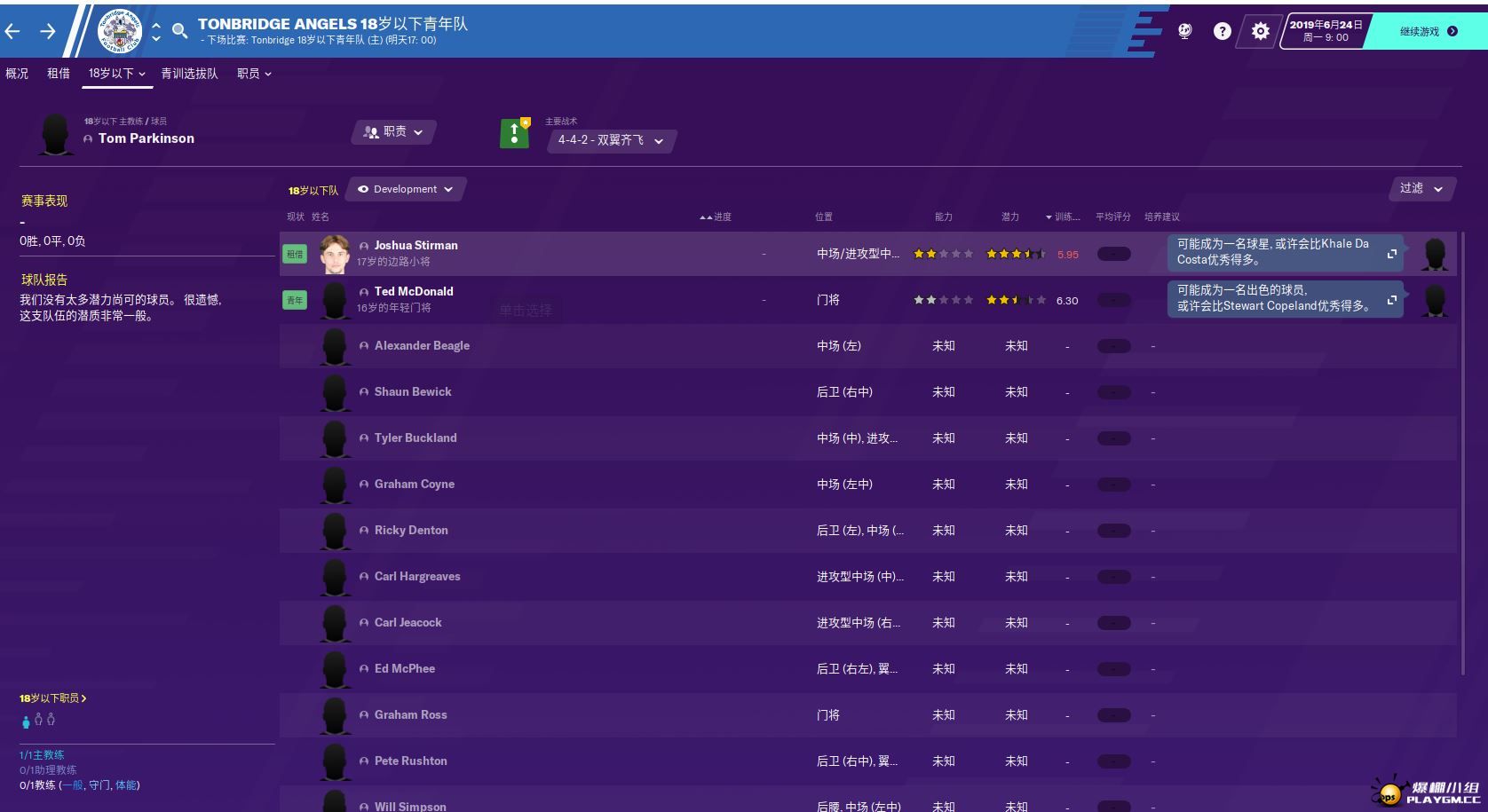This screenshot has width=1488, height=812.
Task: Expand Joshua Stirman's coach report popup
Action: click(x=1391, y=254)
